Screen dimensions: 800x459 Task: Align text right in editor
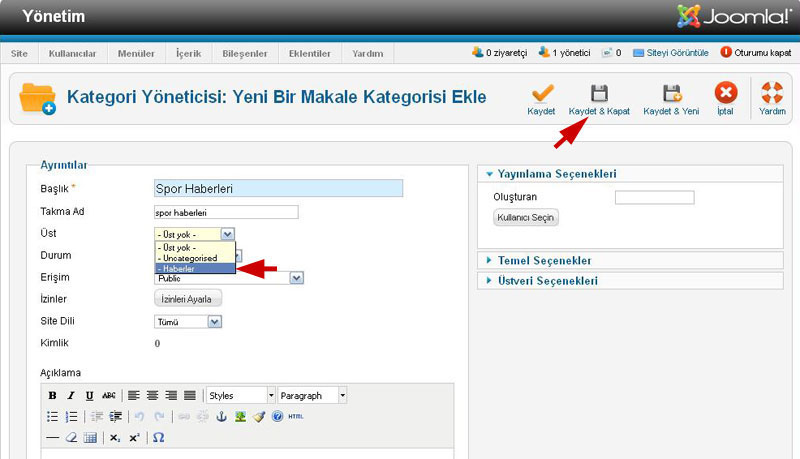coord(171,395)
